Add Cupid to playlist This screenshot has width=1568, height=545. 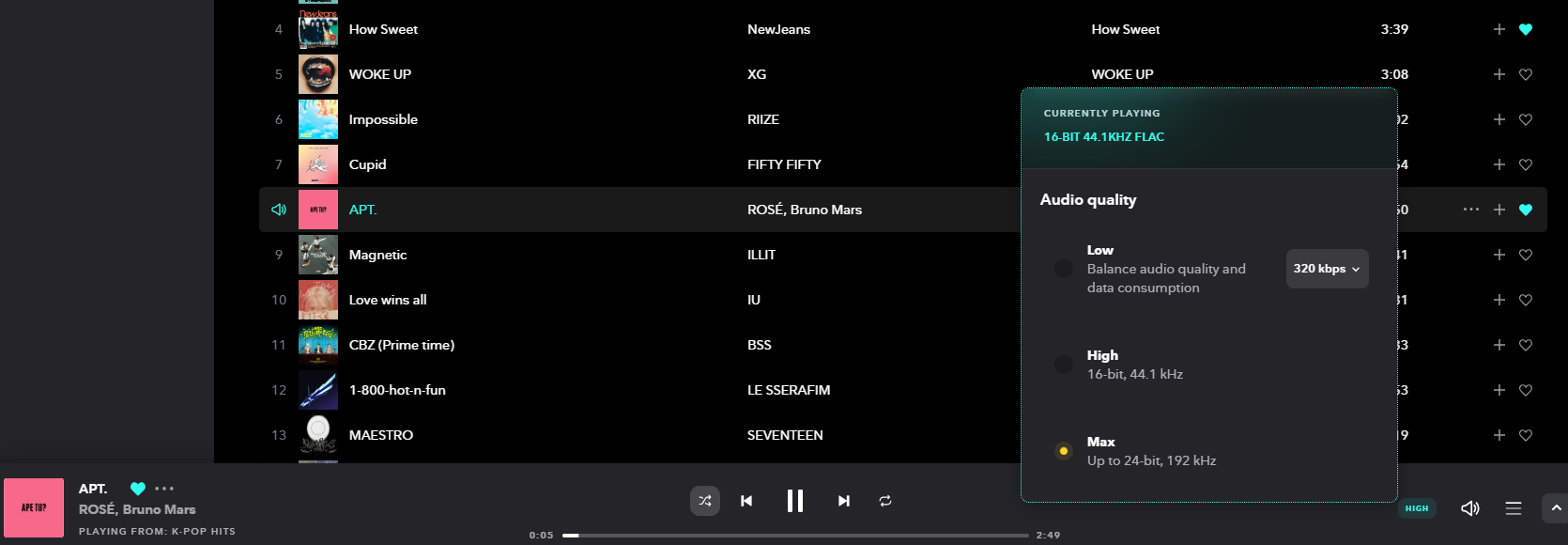pyautogui.click(x=1499, y=164)
